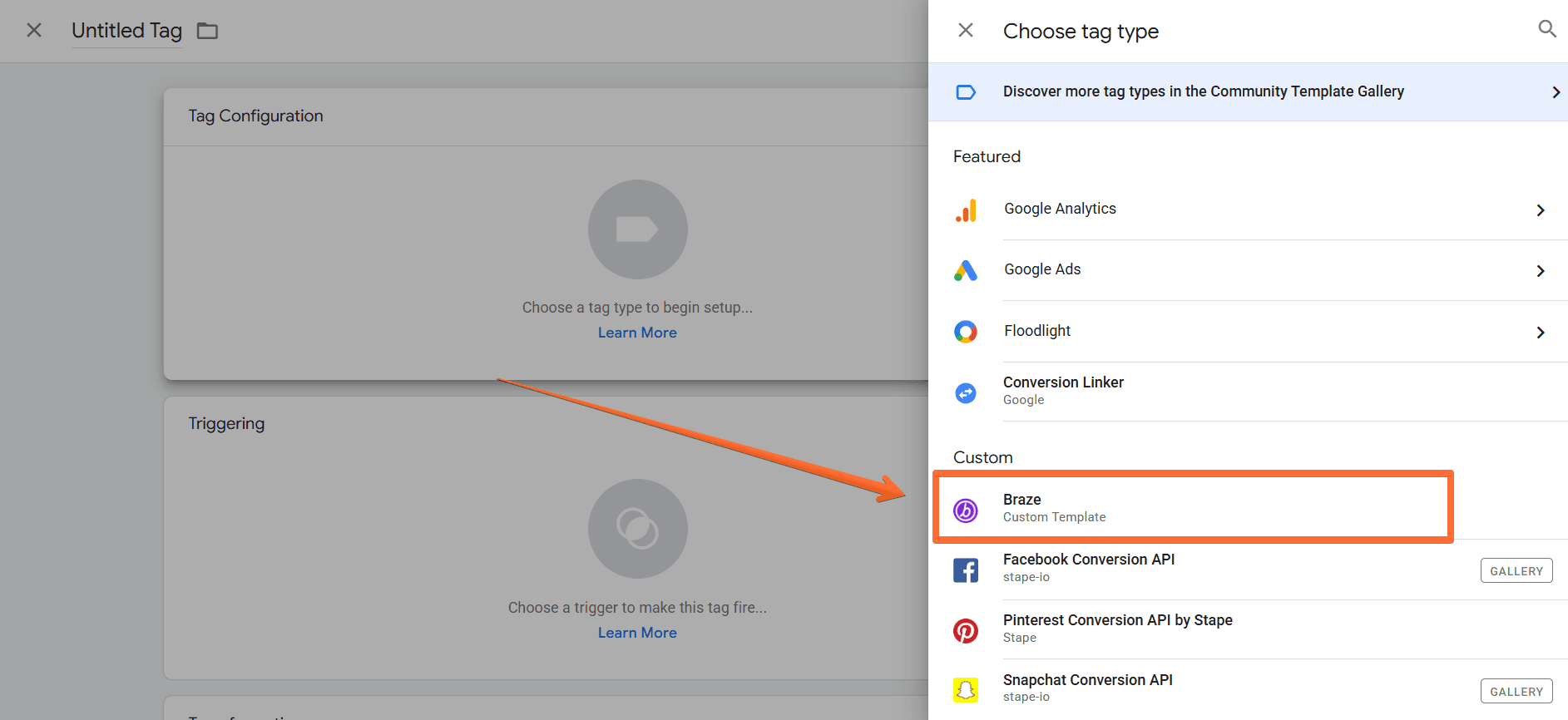Screen dimensions: 1568x720
Task: Close the Choose tag type panel
Action: point(966,31)
